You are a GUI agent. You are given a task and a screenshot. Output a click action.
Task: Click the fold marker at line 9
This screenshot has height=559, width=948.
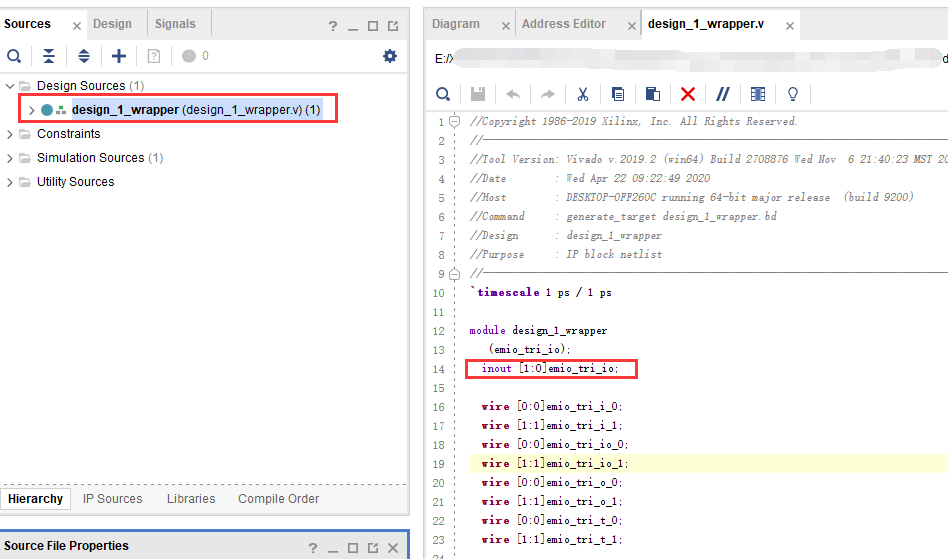click(455, 274)
